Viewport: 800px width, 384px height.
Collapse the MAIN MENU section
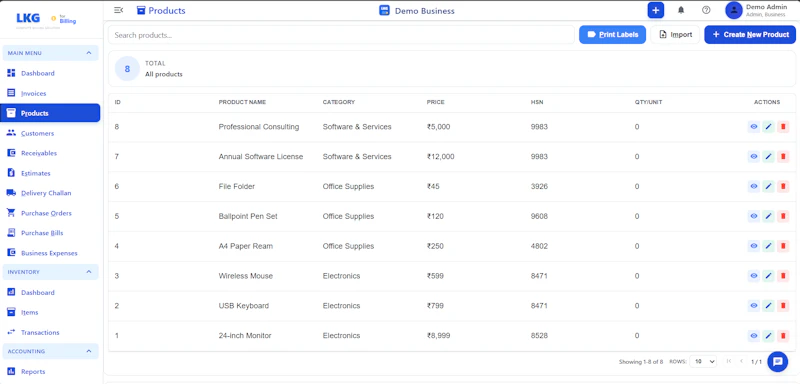coord(51,53)
